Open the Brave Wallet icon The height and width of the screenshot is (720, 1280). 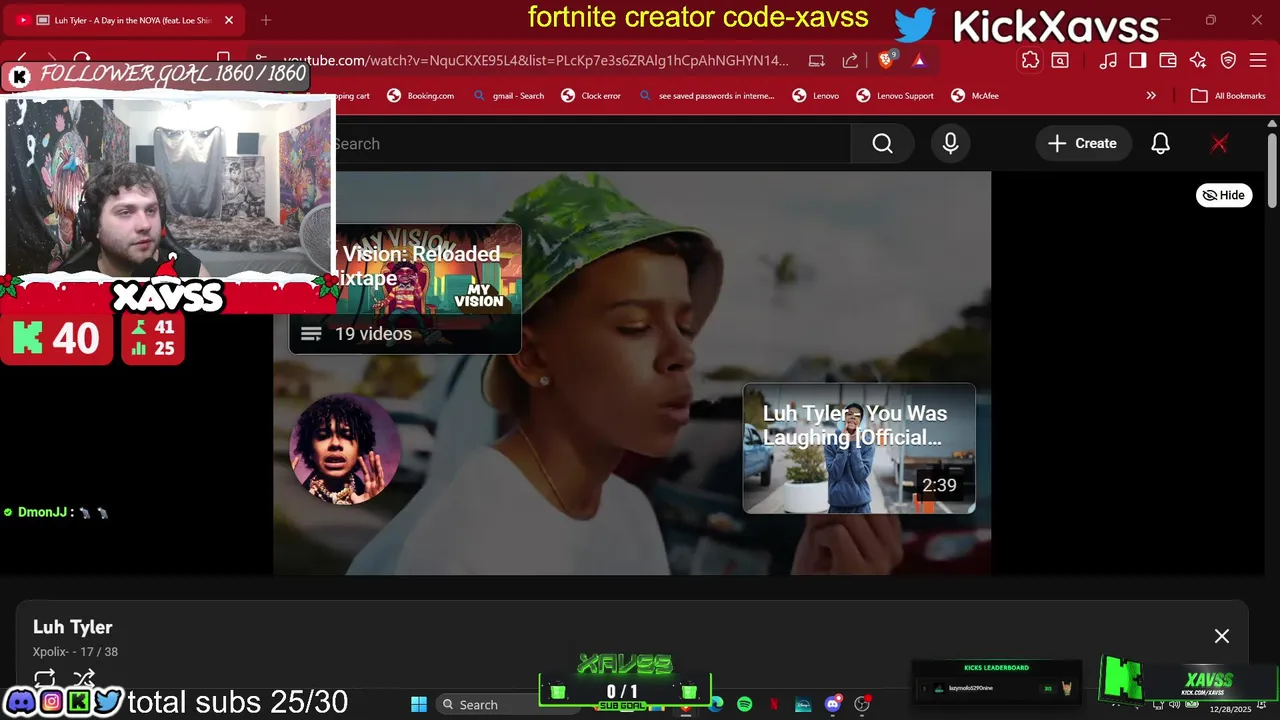[x=1168, y=60]
